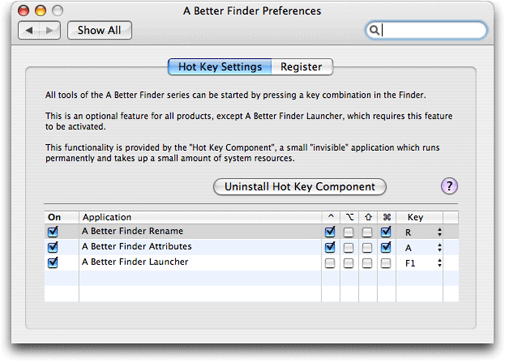Click the Shift key column header symbol
The height and width of the screenshot is (362, 505).
click(368, 217)
